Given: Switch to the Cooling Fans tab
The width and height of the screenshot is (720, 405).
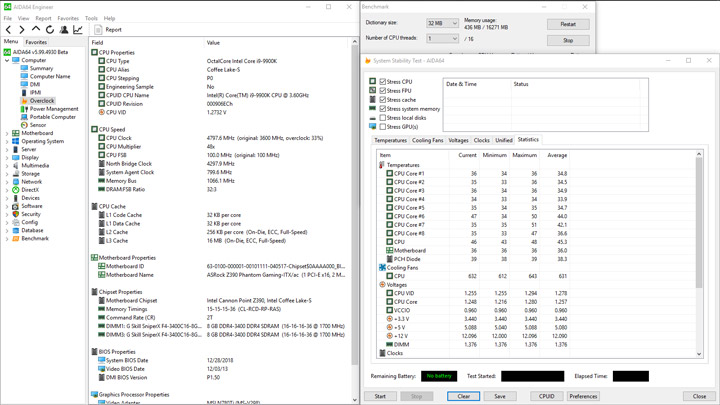Looking at the screenshot, I should [427, 141].
